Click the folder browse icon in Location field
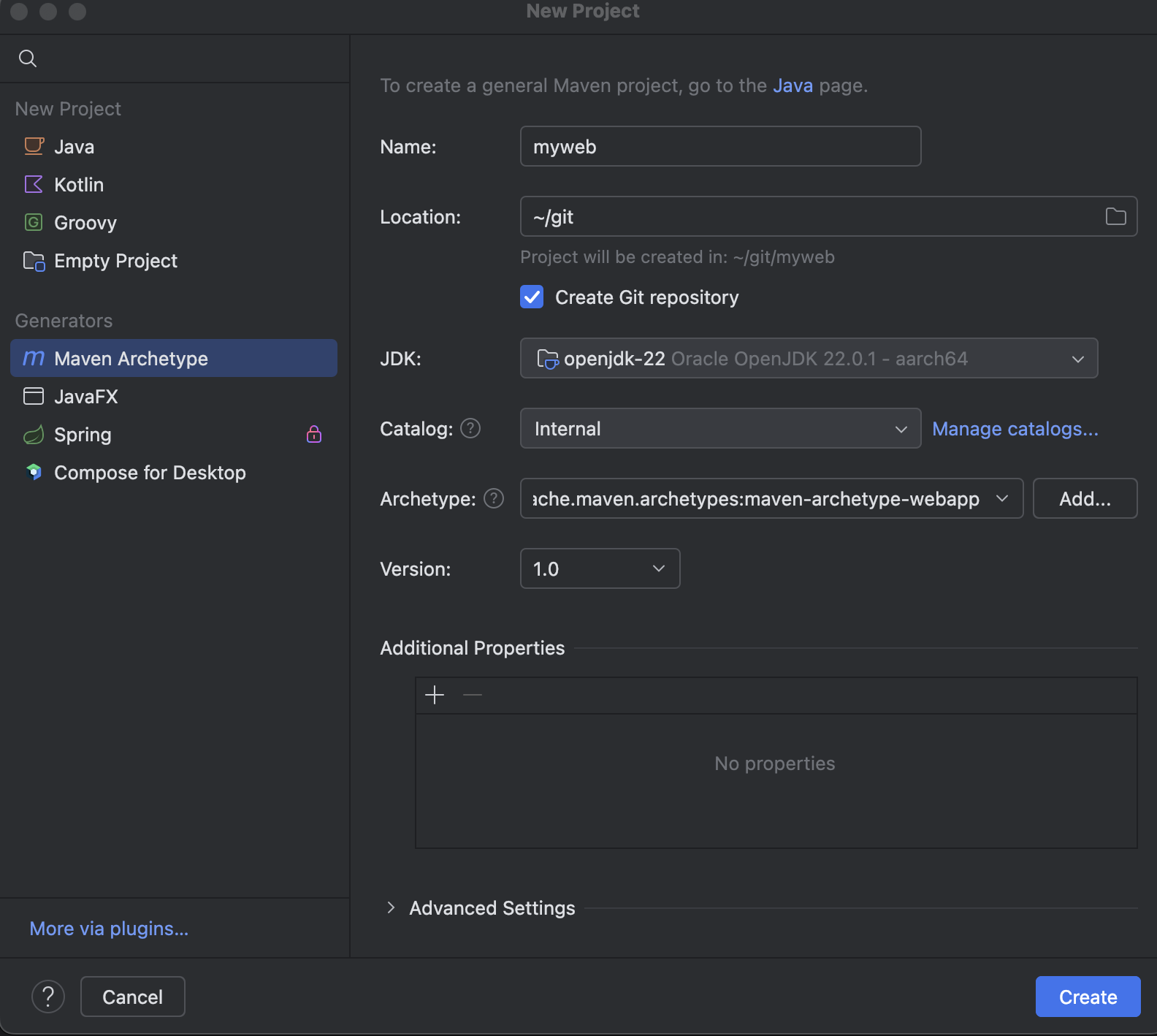Screen dimensions: 1157x1036 1115,216
